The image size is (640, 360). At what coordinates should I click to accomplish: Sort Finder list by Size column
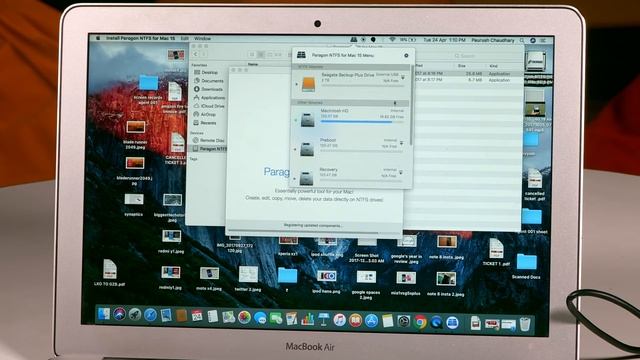tap(462, 66)
